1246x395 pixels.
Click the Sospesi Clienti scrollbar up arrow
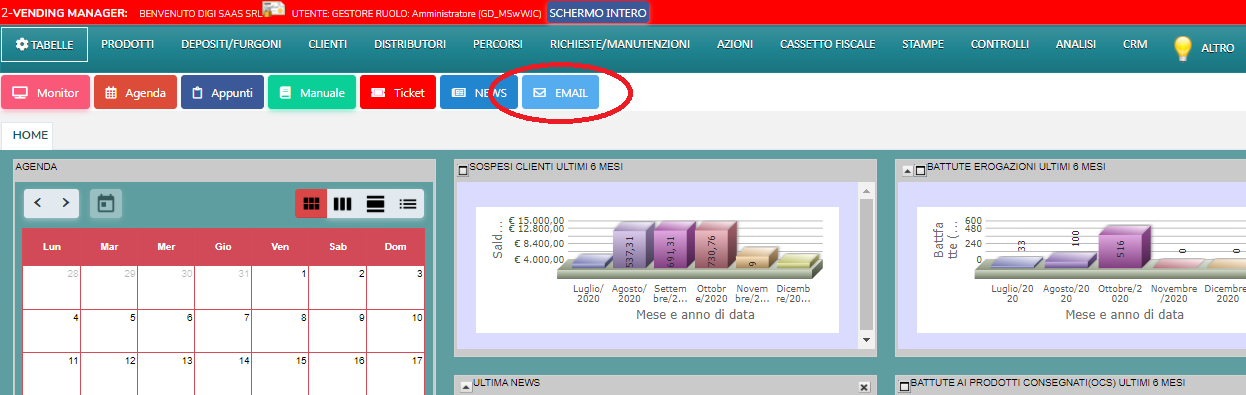(x=866, y=190)
